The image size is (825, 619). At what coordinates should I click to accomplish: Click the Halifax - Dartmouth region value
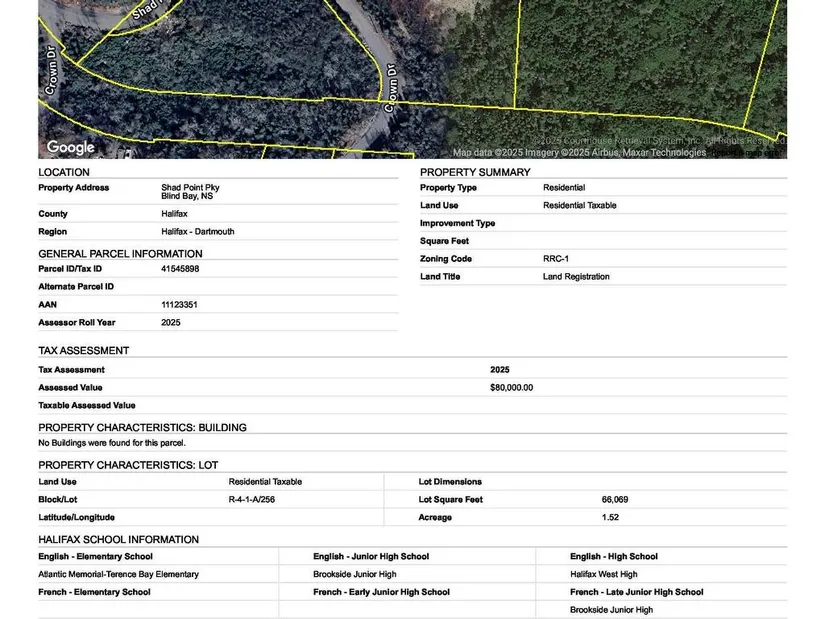[x=198, y=232]
